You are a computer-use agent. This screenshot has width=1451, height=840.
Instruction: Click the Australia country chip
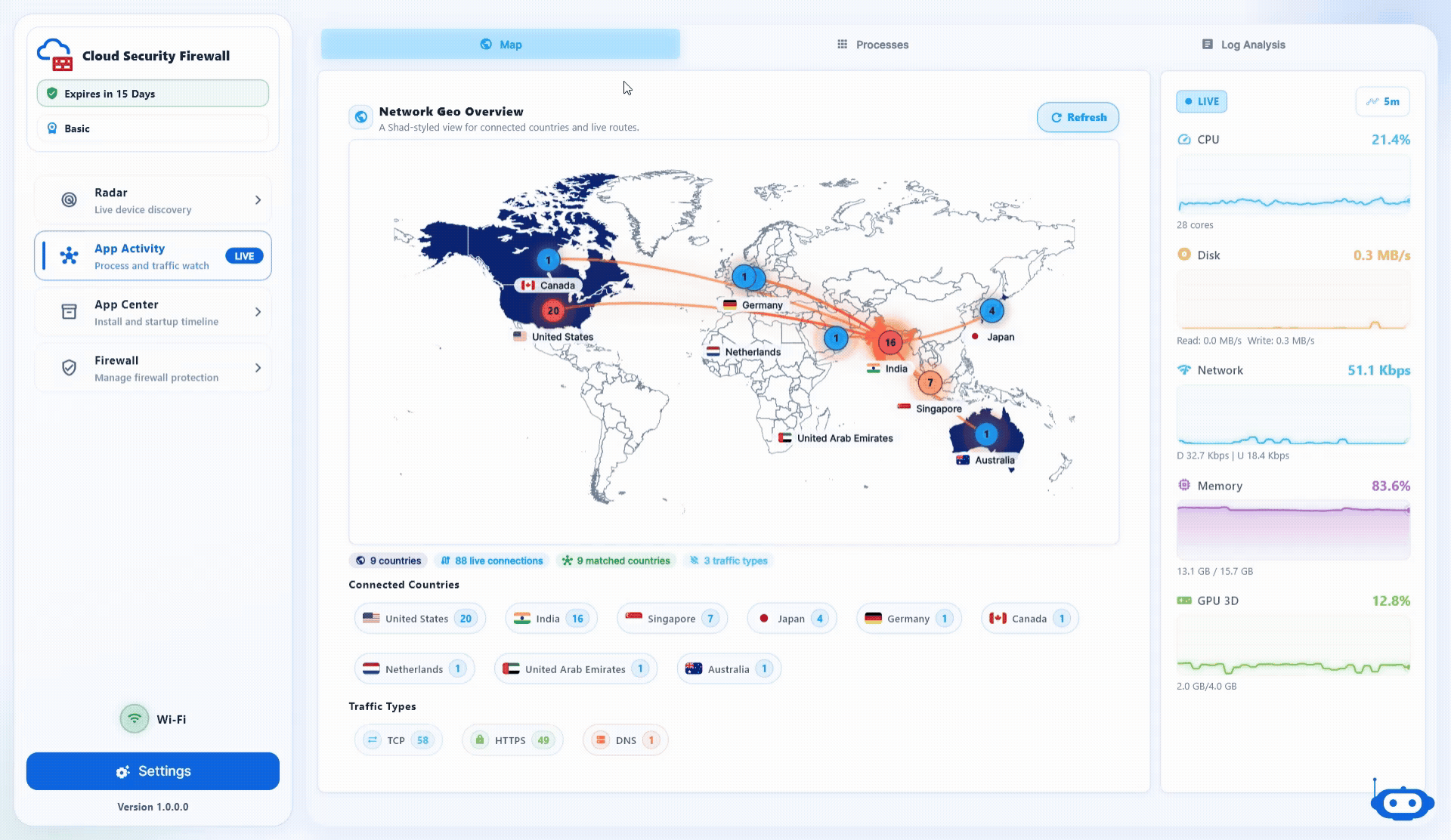(x=729, y=669)
